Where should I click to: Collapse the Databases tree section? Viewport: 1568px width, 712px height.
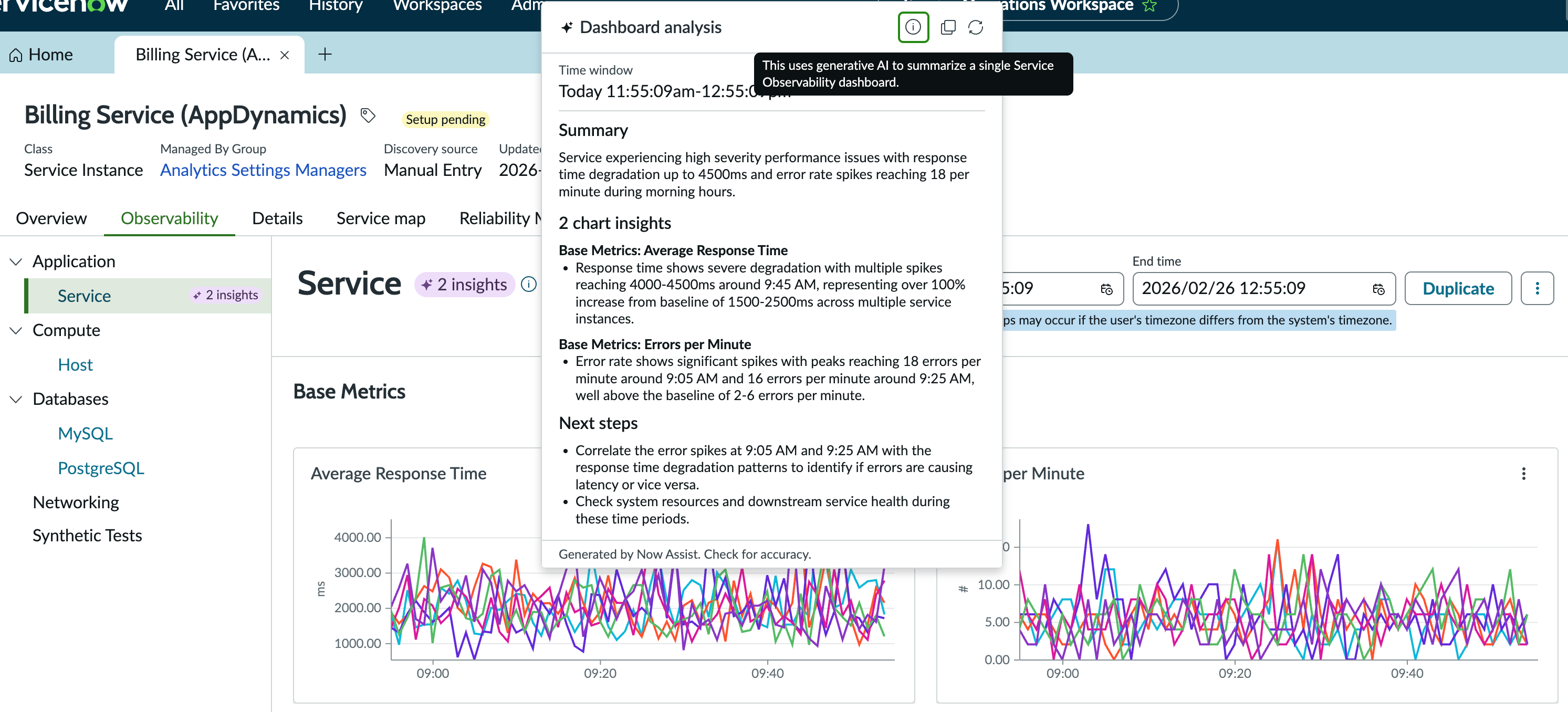click(x=16, y=399)
